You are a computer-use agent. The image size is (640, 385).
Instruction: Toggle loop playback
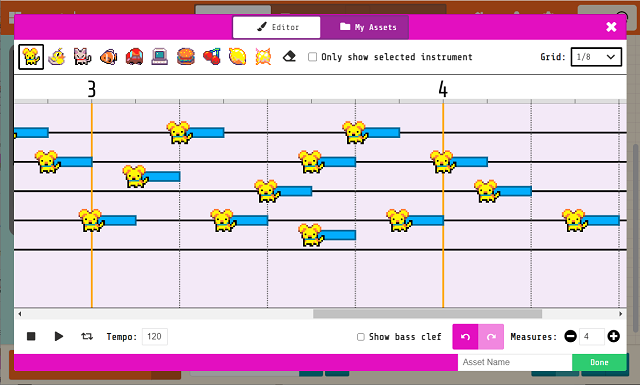click(x=87, y=336)
